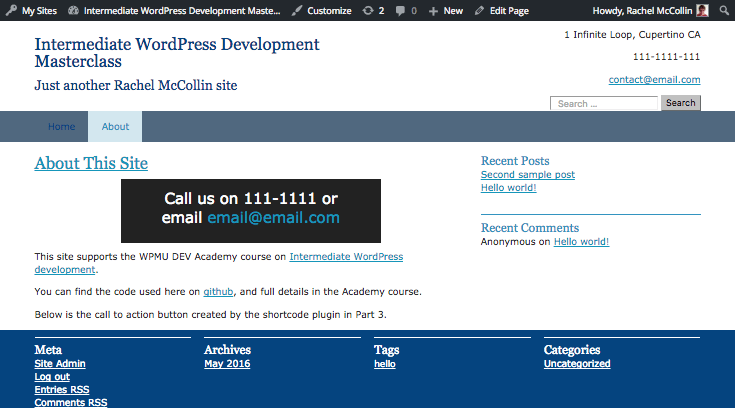Open the Second sample post link
This screenshot has width=735, height=408.
527,175
